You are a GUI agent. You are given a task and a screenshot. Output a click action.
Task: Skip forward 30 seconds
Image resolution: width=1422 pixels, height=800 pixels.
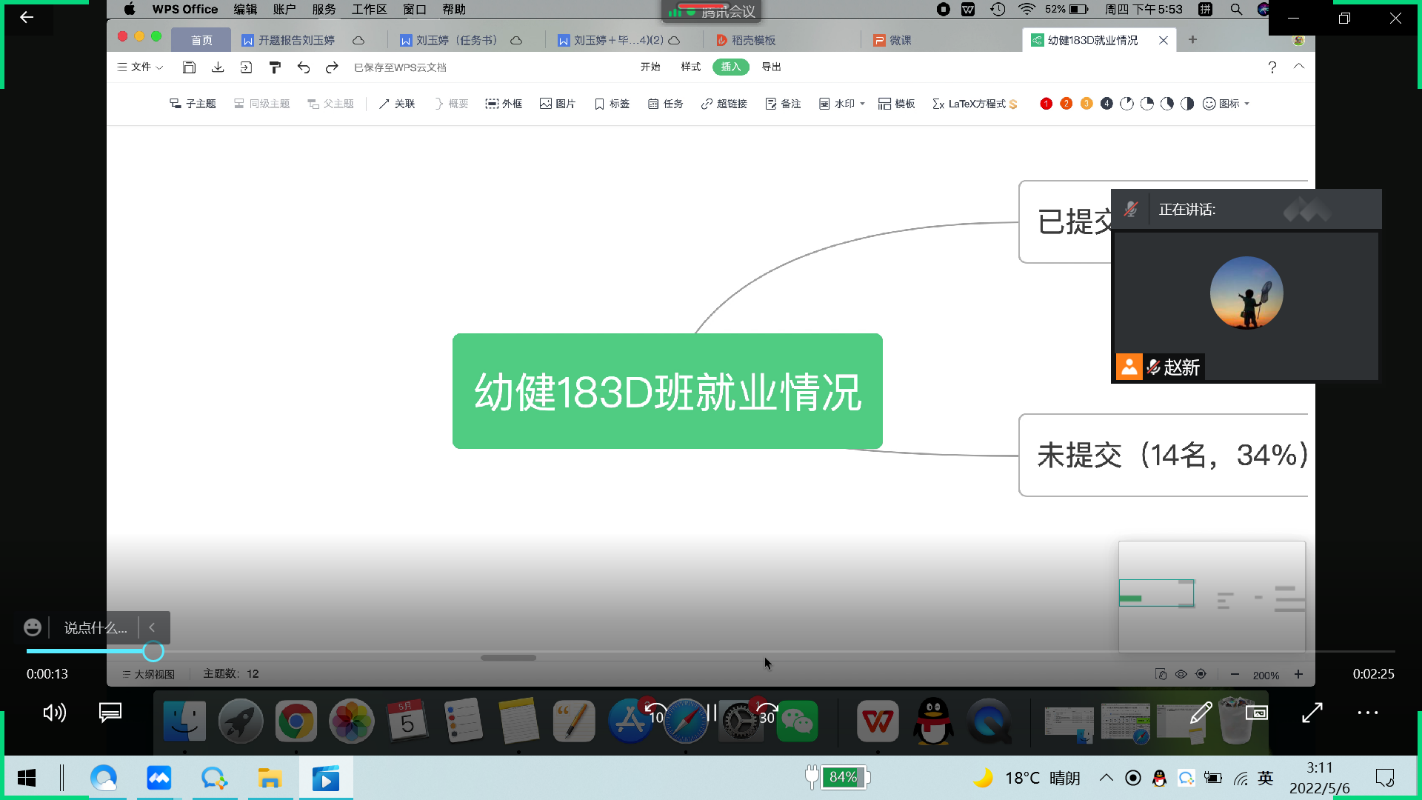(766, 713)
